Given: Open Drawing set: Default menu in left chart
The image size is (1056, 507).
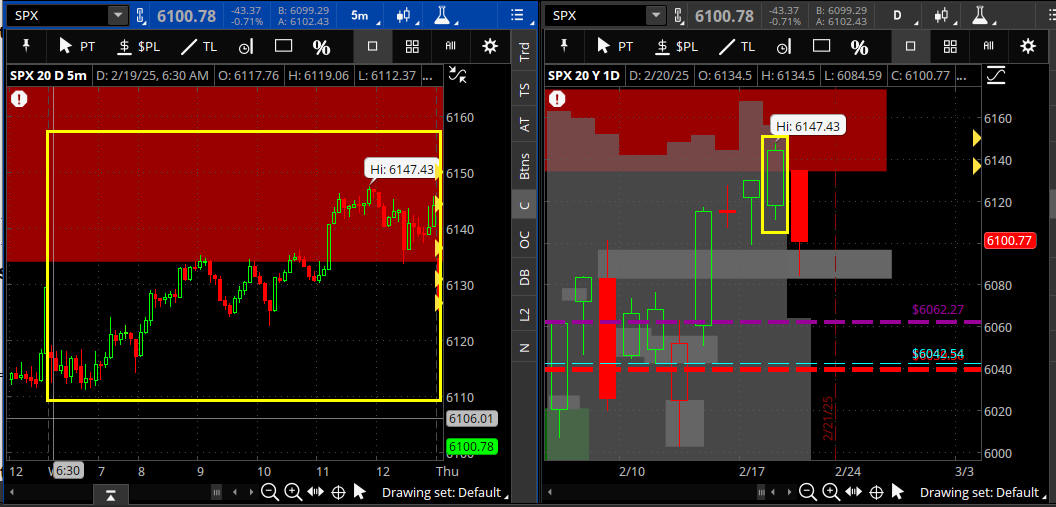Looking at the screenshot, I should (444, 492).
